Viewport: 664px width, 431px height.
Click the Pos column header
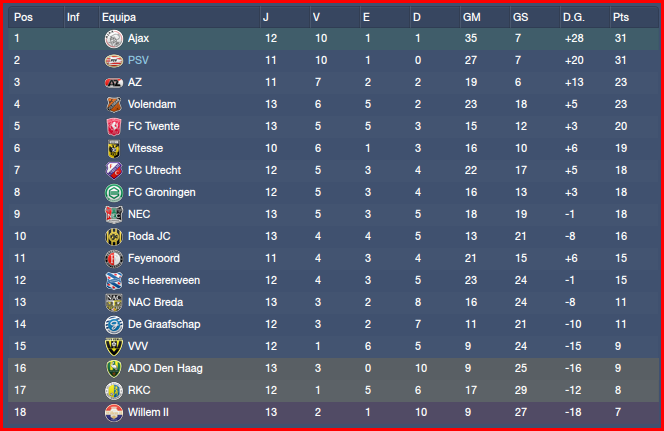click(x=24, y=17)
